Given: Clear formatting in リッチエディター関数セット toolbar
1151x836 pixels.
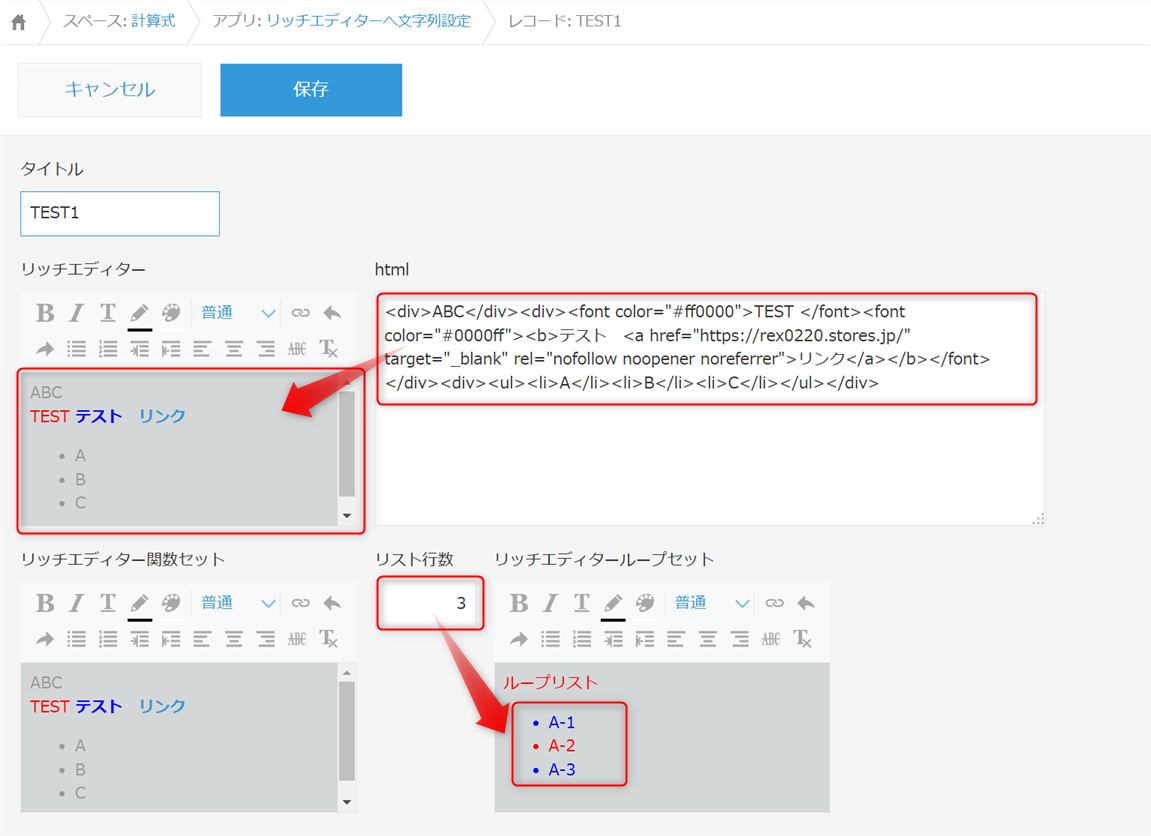Looking at the screenshot, I should [329, 639].
